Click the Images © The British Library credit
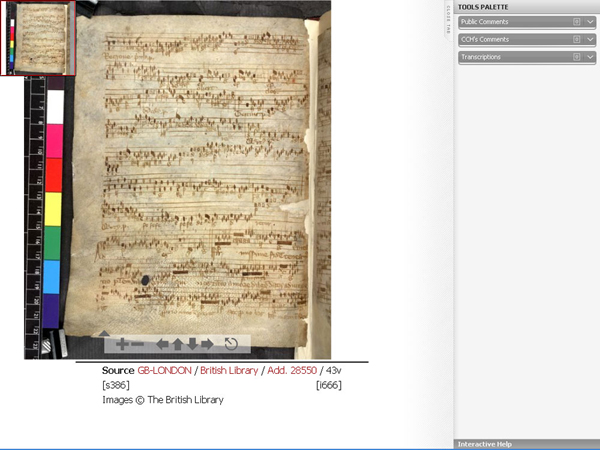The width and height of the screenshot is (600, 450). click(x=163, y=400)
